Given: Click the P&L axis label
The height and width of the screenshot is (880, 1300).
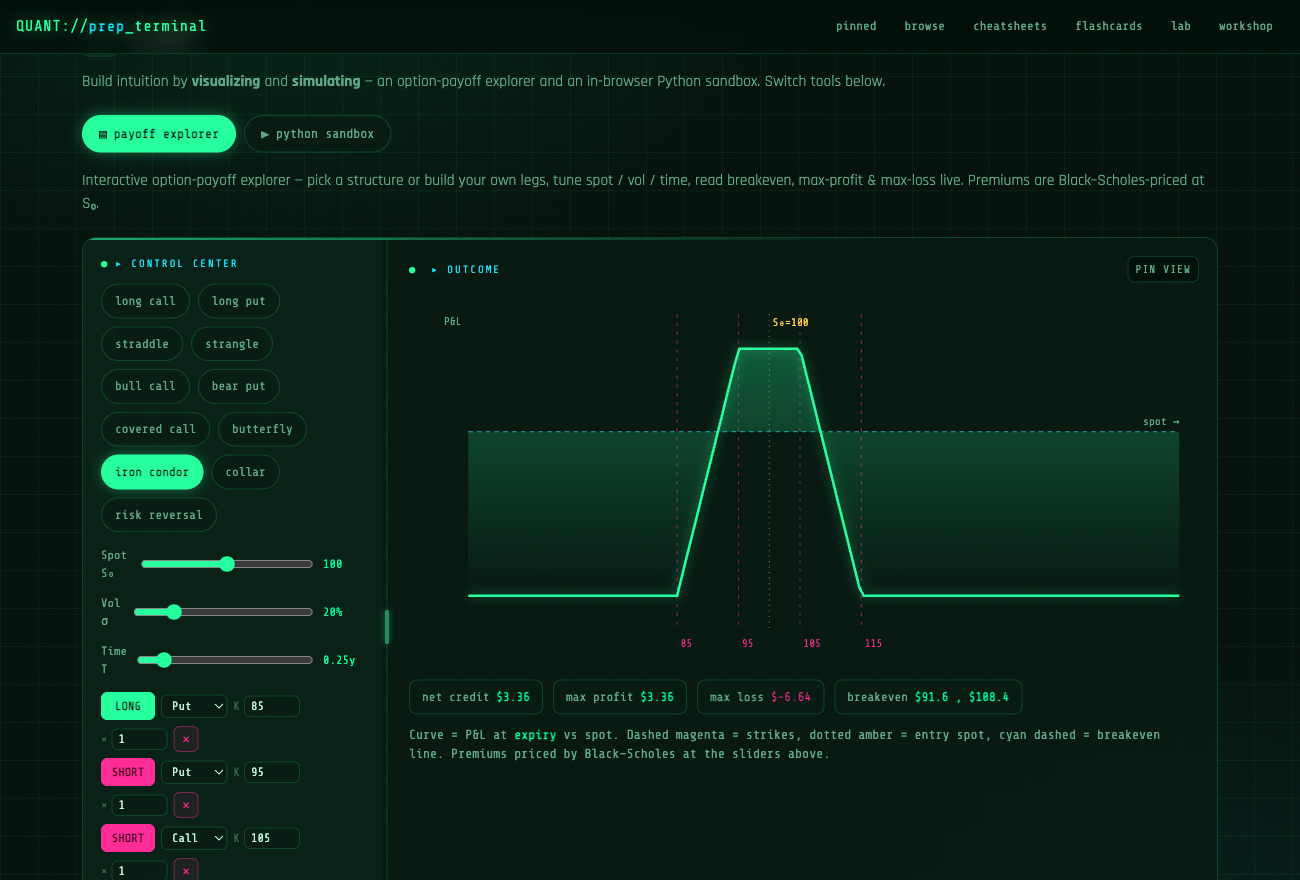Looking at the screenshot, I should tap(453, 322).
